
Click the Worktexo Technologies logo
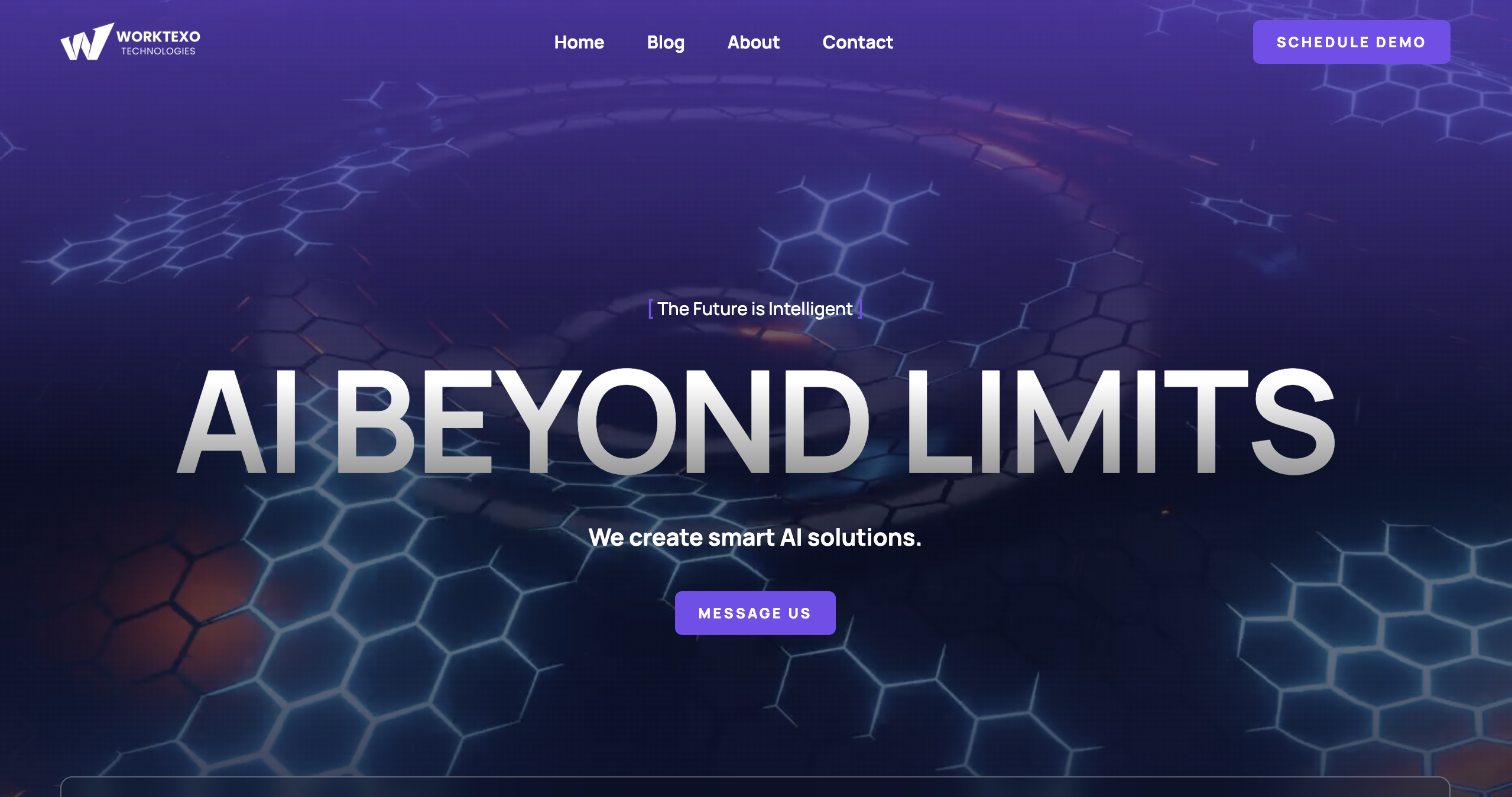tap(130, 41)
